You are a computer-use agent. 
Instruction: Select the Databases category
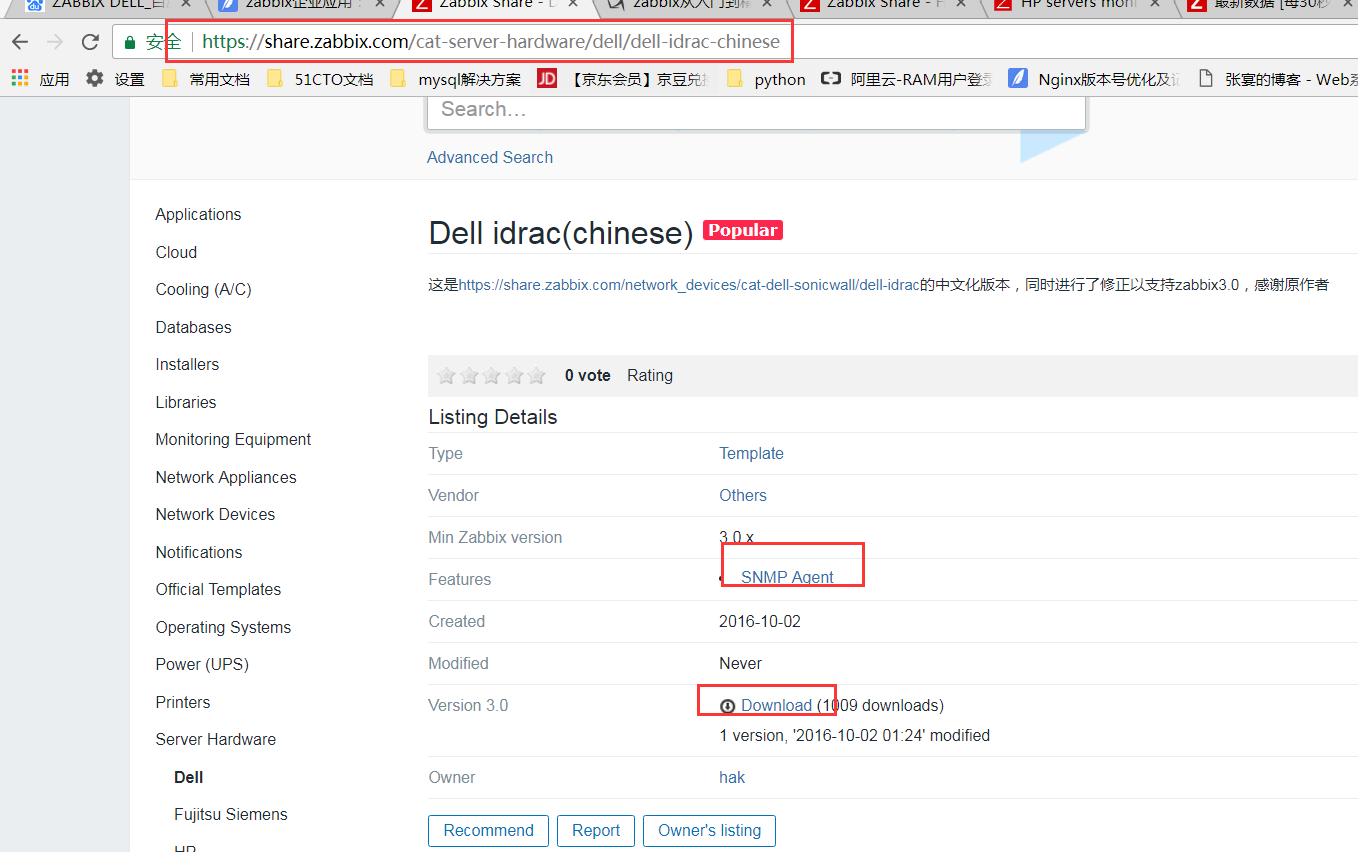(x=193, y=327)
